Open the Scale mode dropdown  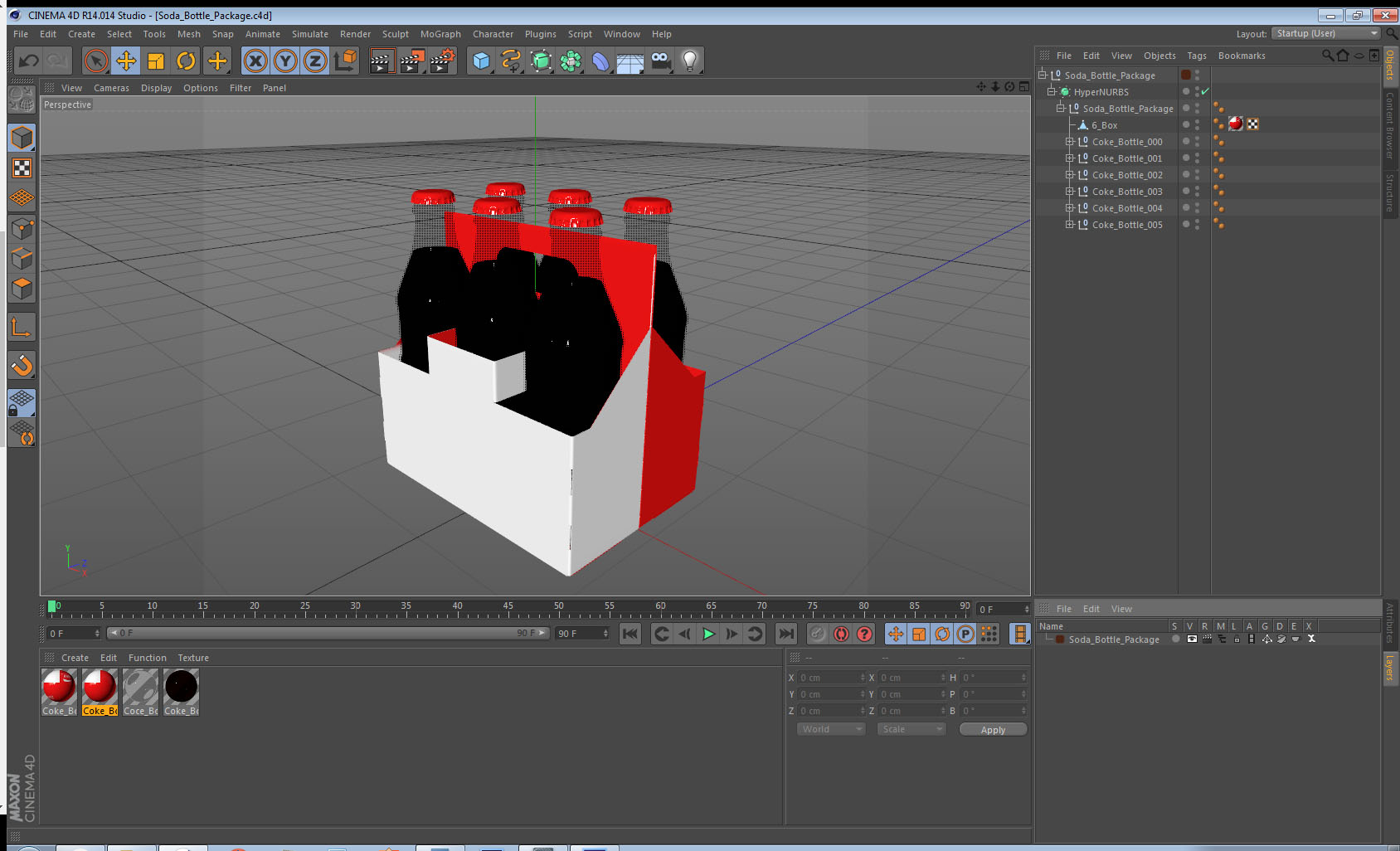(911, 729)
